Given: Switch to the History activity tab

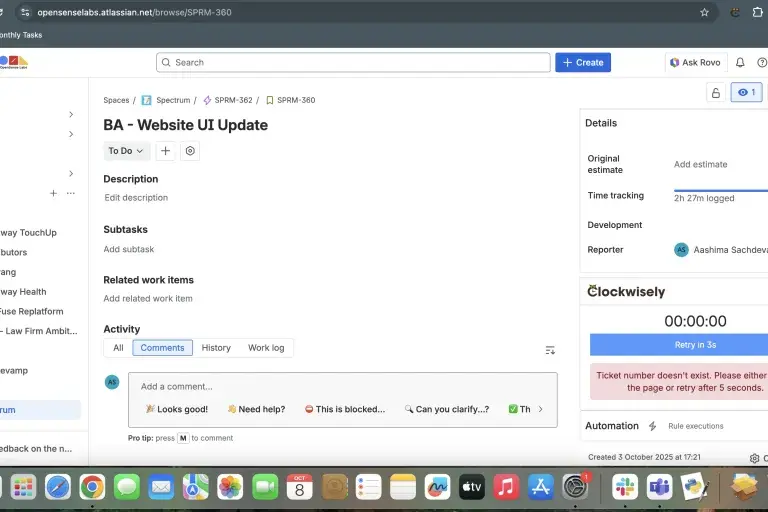Looking at the screenshot, I should point(216,348).
